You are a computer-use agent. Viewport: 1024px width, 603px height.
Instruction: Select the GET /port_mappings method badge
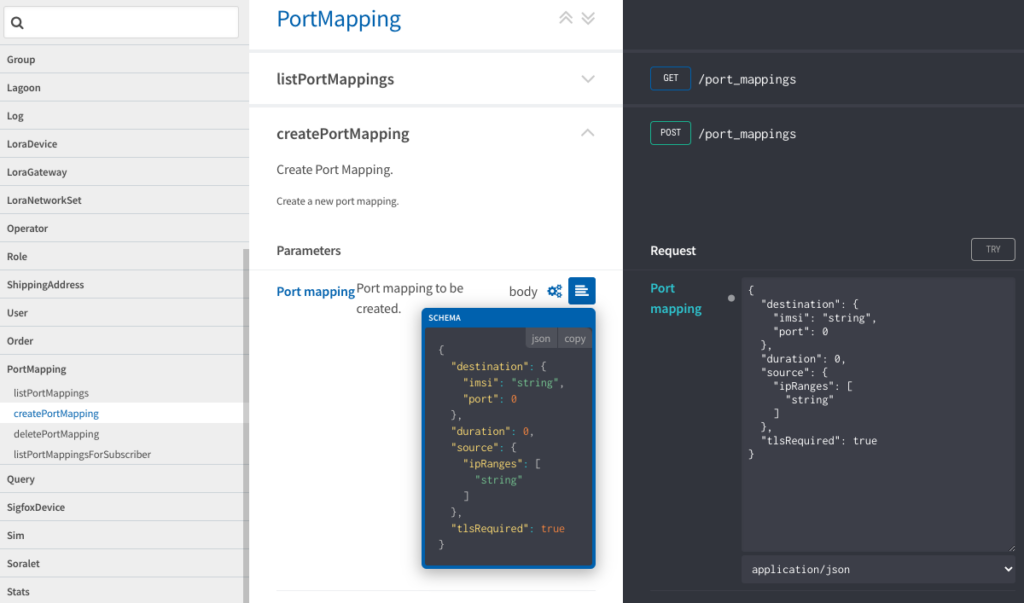click(x=672, y=78)
